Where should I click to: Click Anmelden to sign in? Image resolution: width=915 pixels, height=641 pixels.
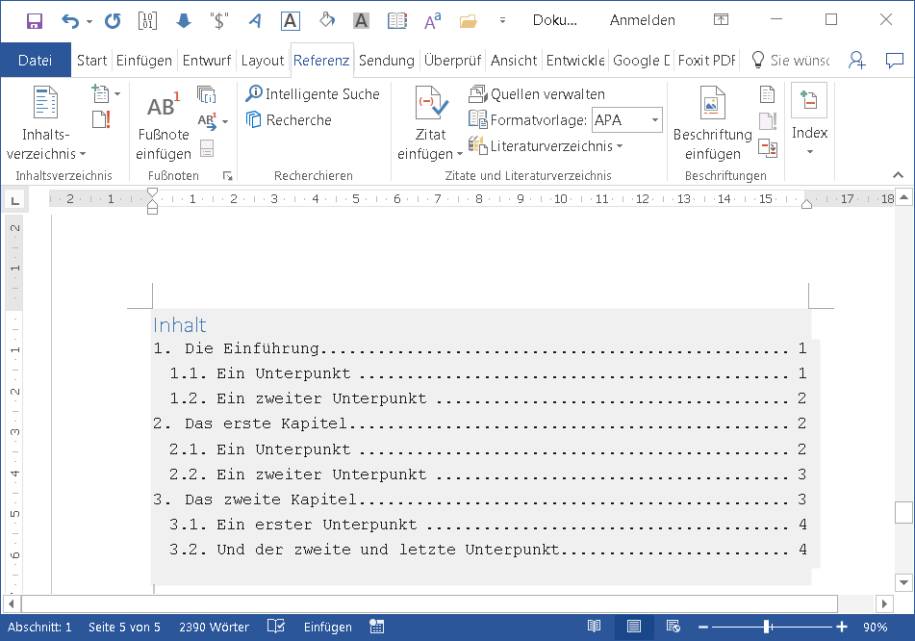point(642,20)
